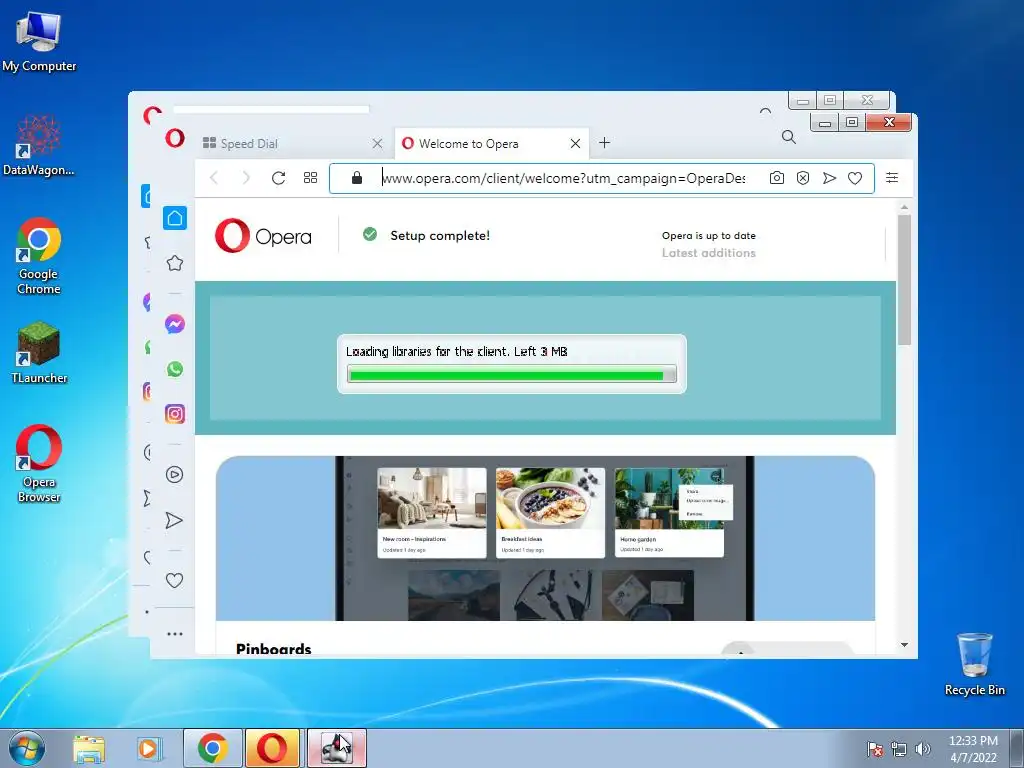Open Breakfast ideas pinboard card
Image resolution: width=1024 pixels, height=768 pixels.
click(x=550, y=512)
